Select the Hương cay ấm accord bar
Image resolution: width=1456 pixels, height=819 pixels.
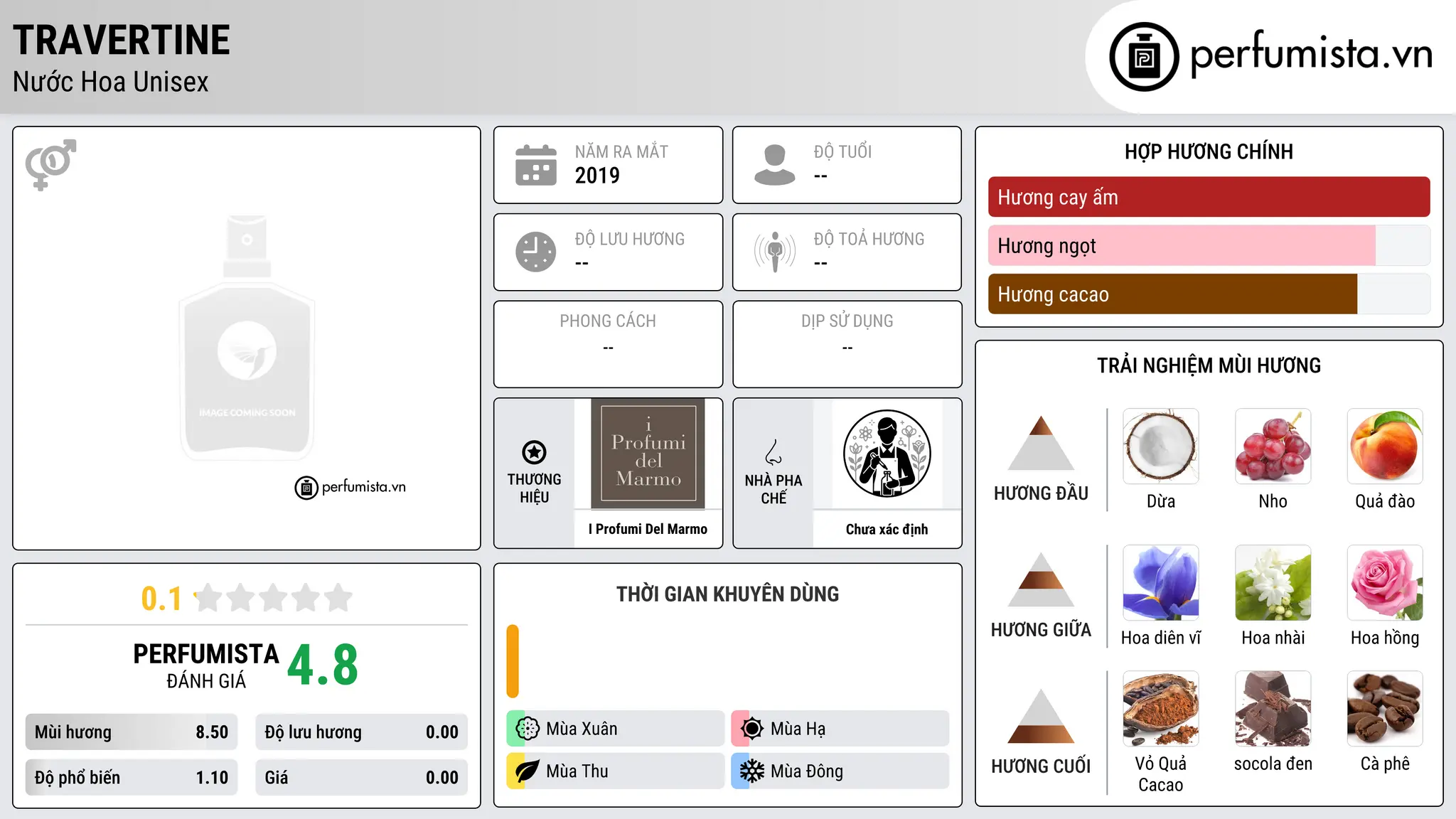[x=1209, y=197]
